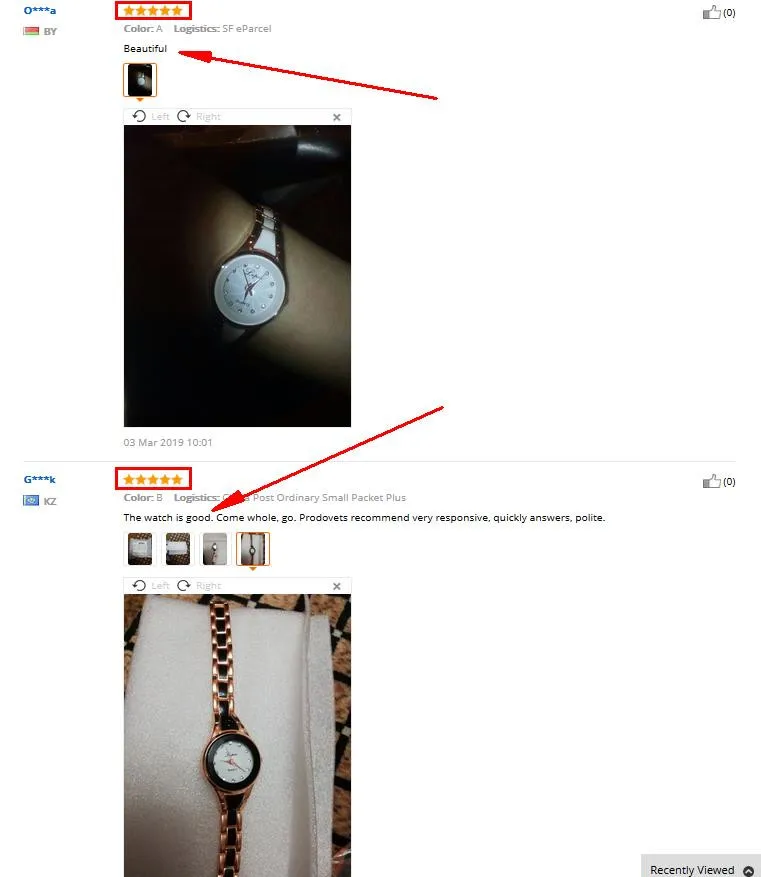
Task: Open G***k's first review thumbnail
Action: pyautogui.click(x=140, y=549)
